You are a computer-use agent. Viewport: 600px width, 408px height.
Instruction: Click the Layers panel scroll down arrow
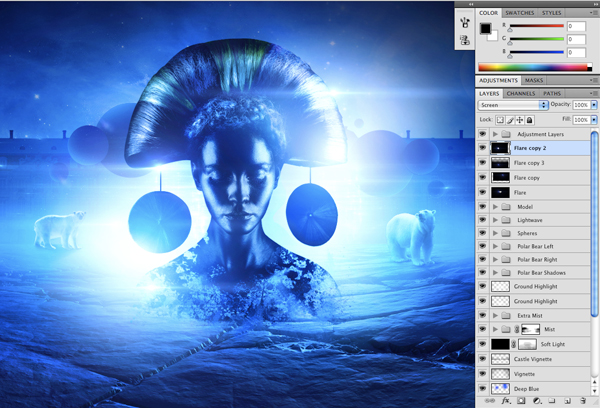pyautogui.click(x=594, y=391)
